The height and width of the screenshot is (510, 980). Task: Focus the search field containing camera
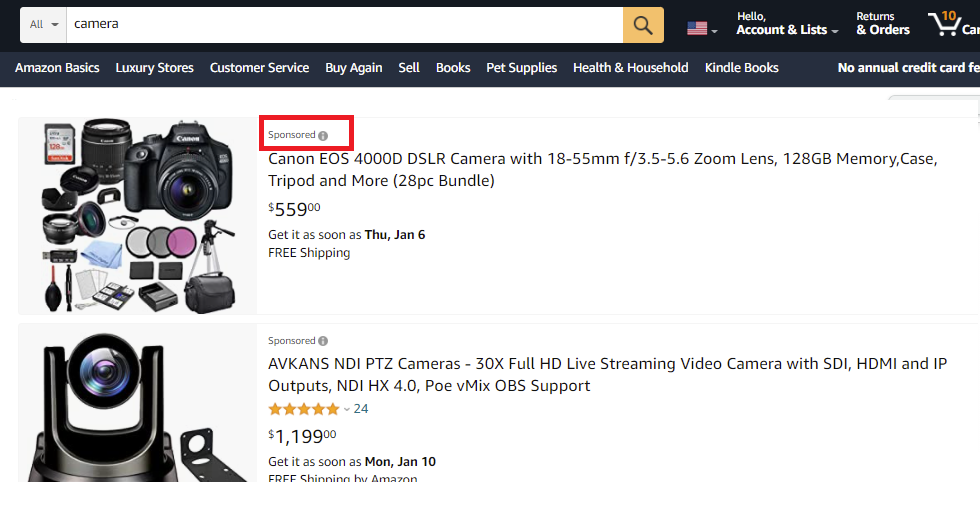tap(344, 25)
